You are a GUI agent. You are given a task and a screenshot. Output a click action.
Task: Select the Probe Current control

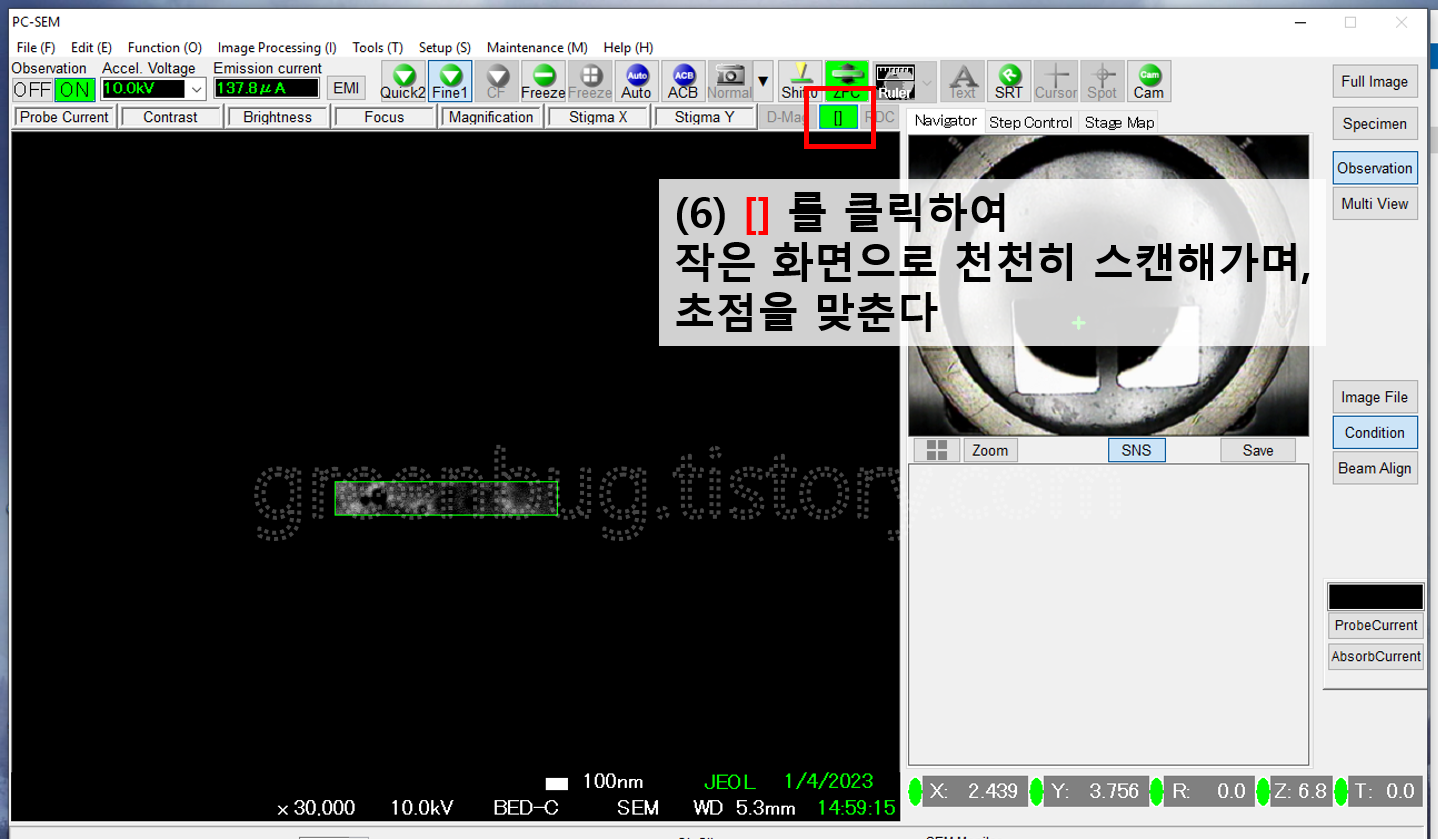click(x=65, y=117)
